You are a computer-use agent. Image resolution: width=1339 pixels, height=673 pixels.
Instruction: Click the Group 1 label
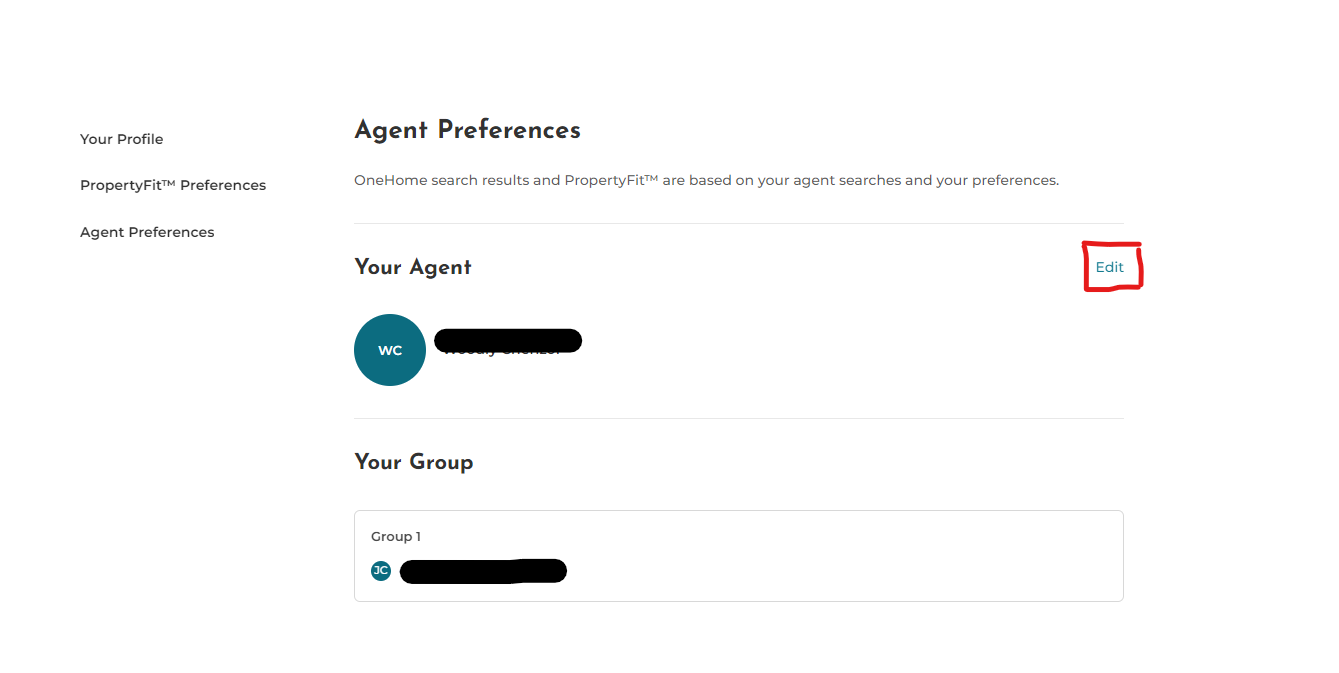(396, 537)
